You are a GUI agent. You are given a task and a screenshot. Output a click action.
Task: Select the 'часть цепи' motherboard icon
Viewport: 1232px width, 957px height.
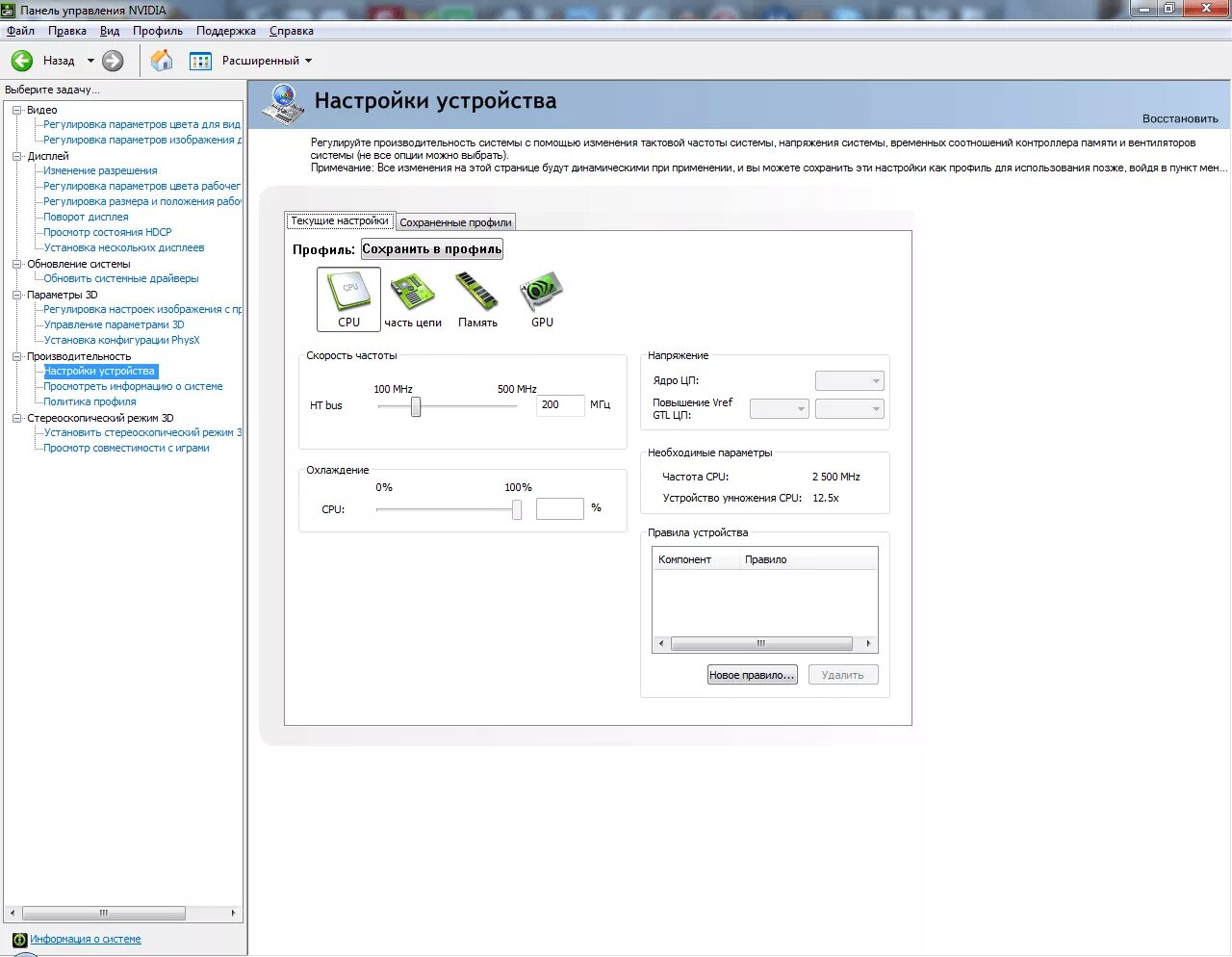(413, 299)
